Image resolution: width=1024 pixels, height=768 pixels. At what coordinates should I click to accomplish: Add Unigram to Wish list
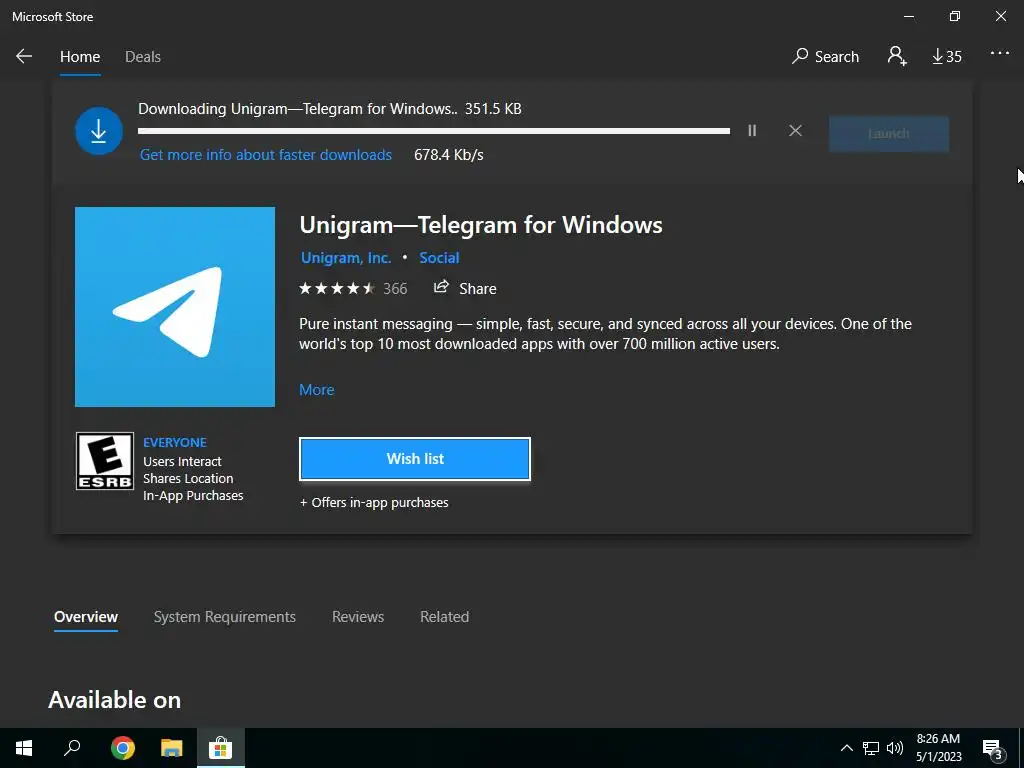coord(415,459)
